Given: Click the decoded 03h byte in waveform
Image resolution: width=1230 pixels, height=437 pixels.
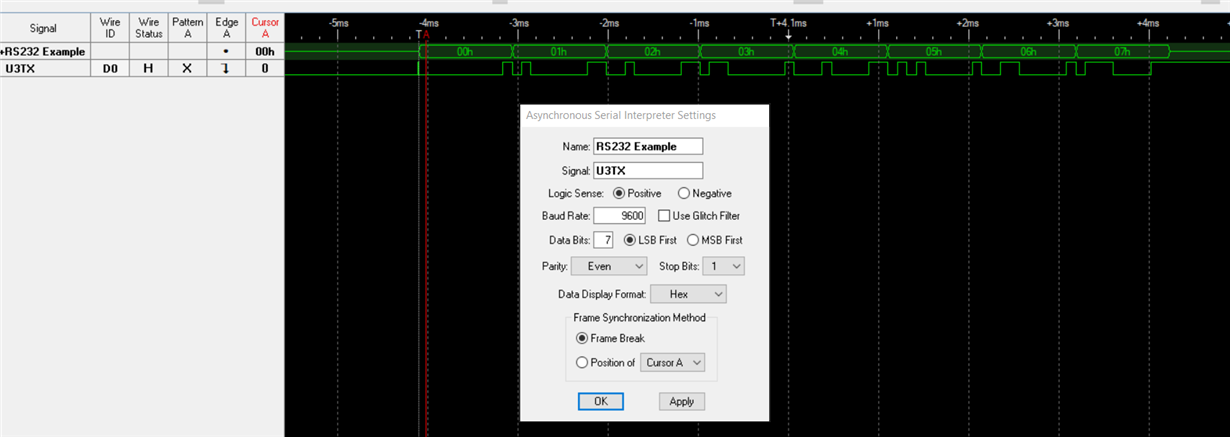Looking at the screenshot, I should tap(746, 51).
